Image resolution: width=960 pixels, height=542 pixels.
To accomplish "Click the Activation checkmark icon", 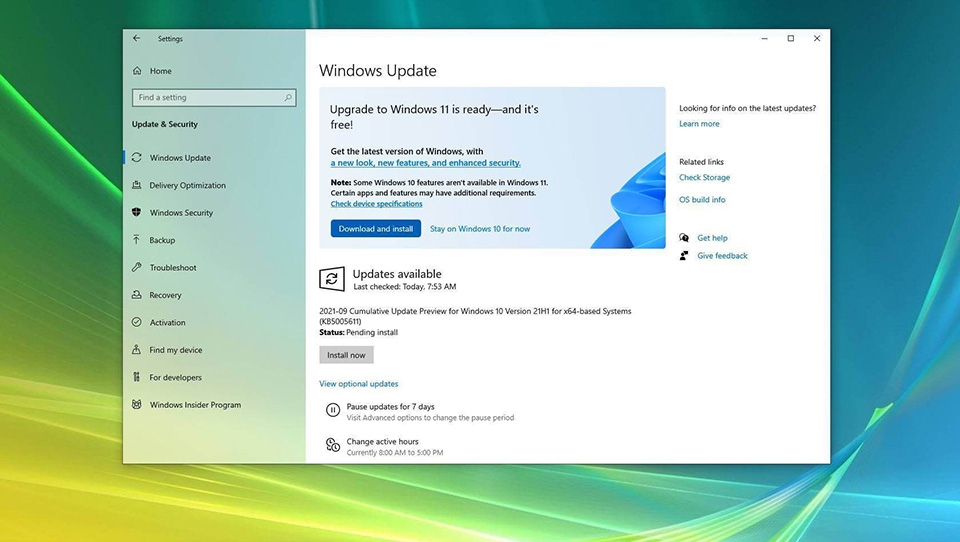I will (x=137, y=322).
